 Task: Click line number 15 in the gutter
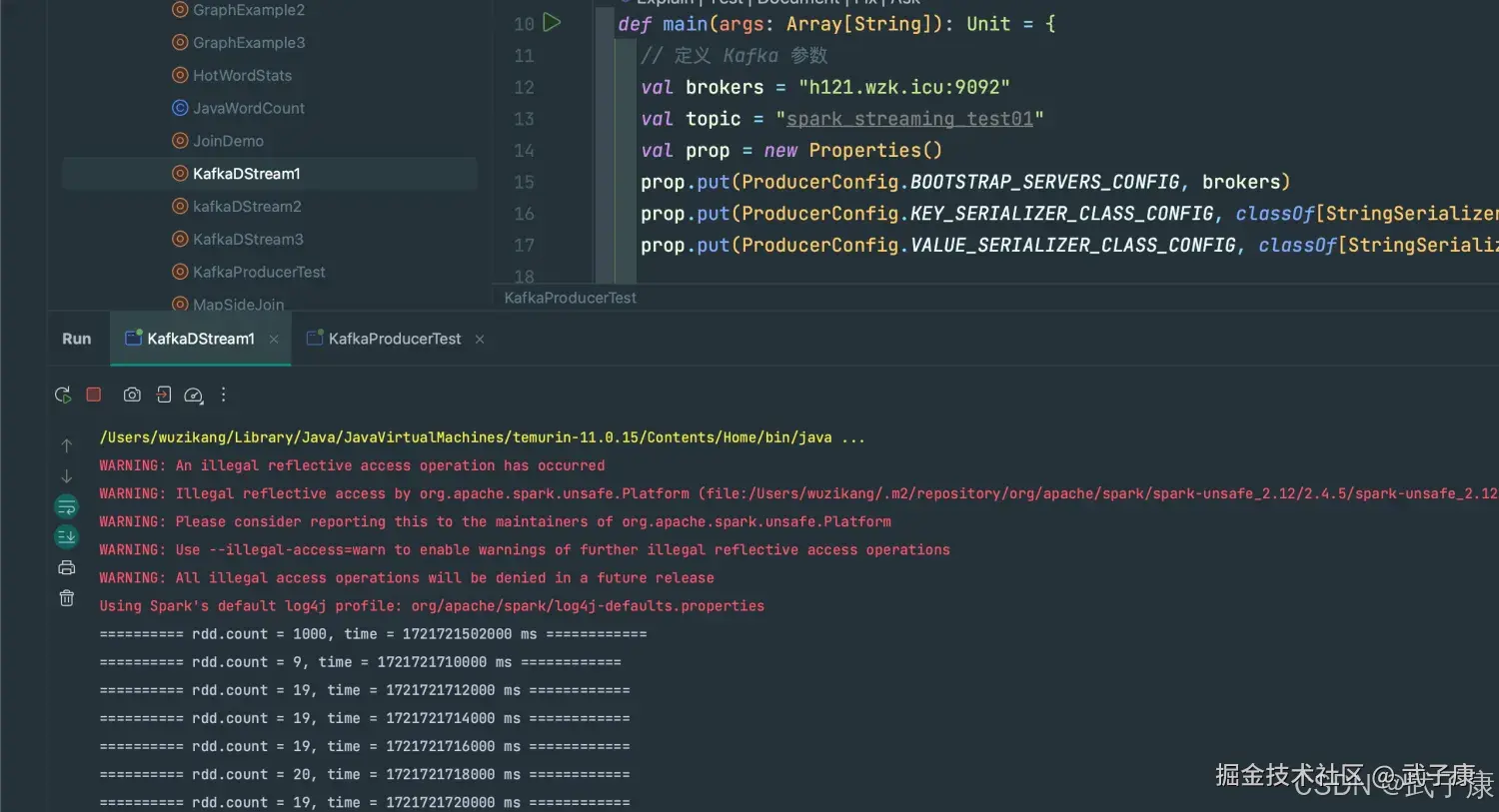(524, 182)
